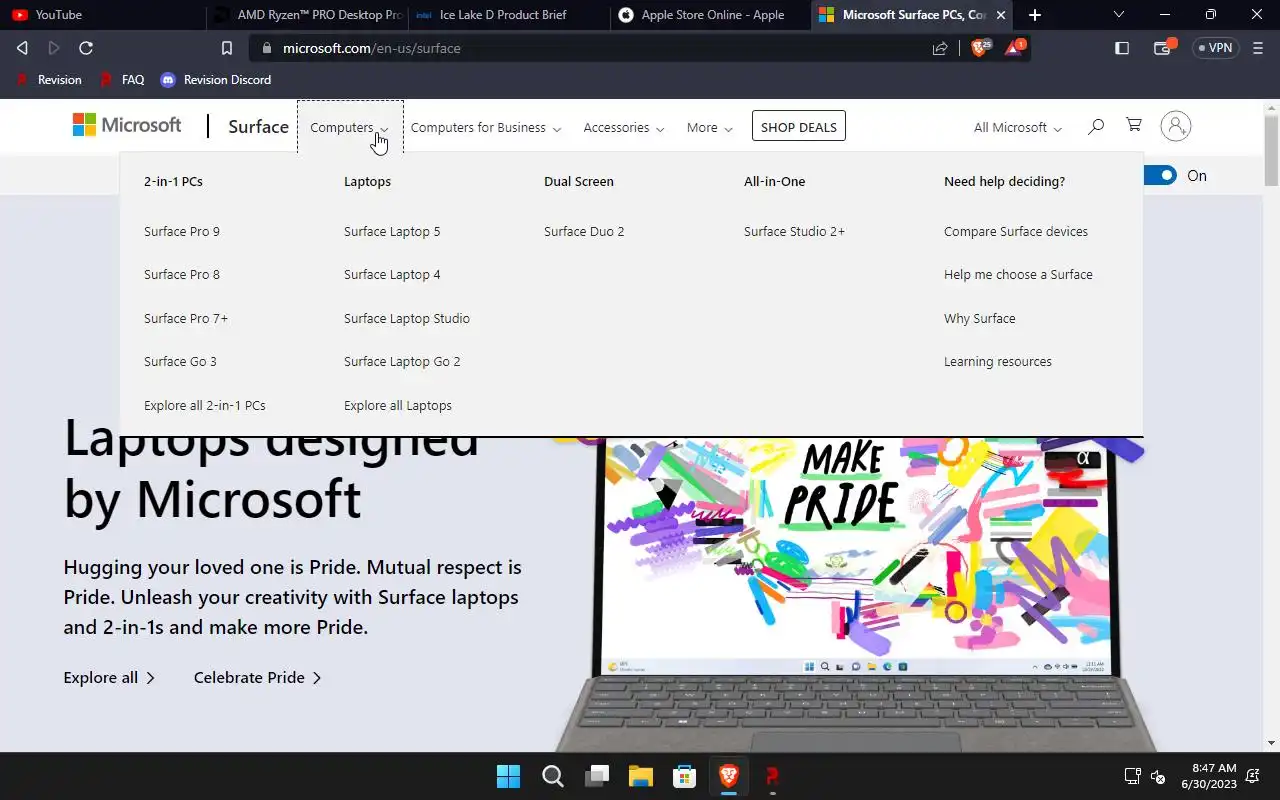Click the address bar URL field
The height and width of the screenshot is (800, 1280).
[x=590, y=48]
